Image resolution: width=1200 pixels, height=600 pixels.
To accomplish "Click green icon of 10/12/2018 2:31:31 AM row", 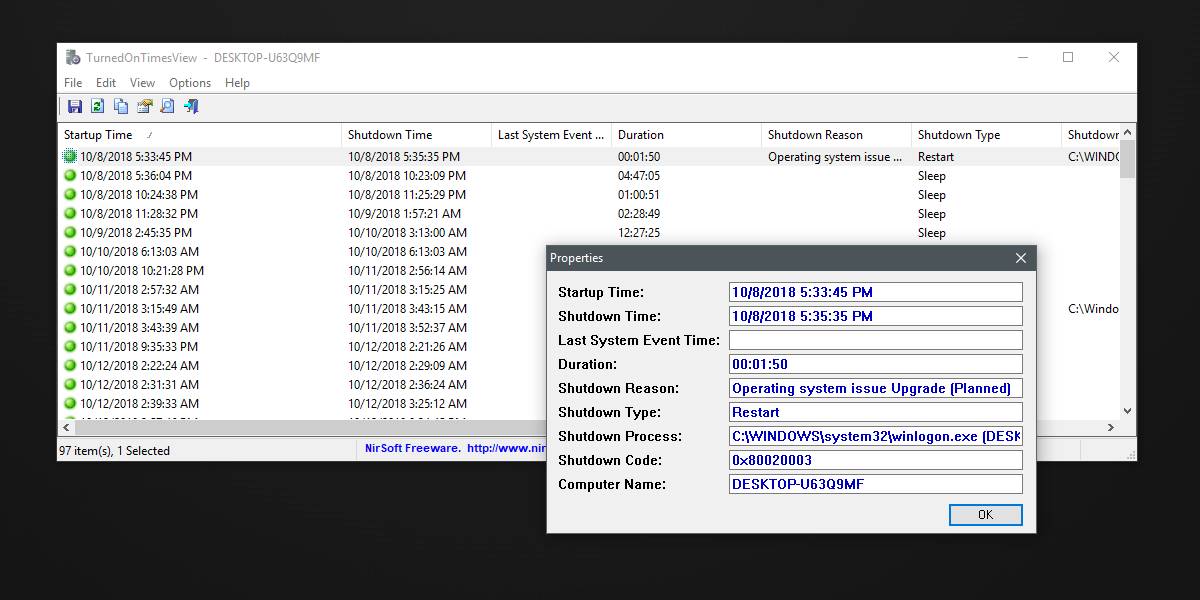I will pyautogui.click(x=70, y=384).
